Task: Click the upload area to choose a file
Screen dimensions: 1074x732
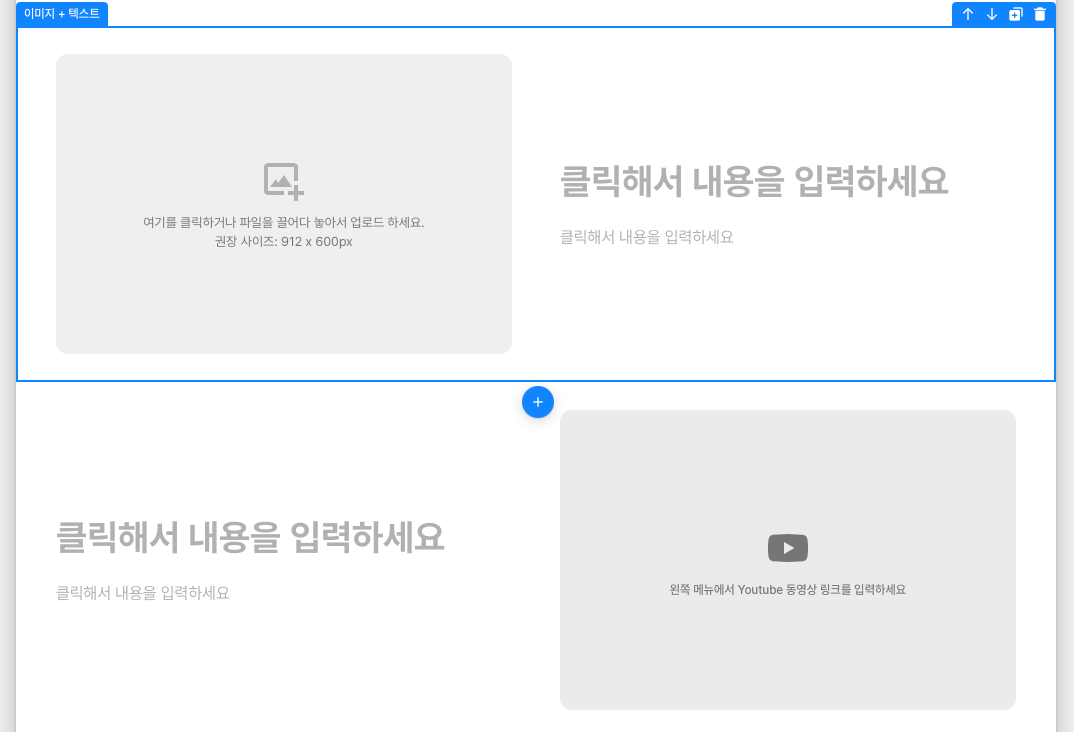Action: point(283,204)
